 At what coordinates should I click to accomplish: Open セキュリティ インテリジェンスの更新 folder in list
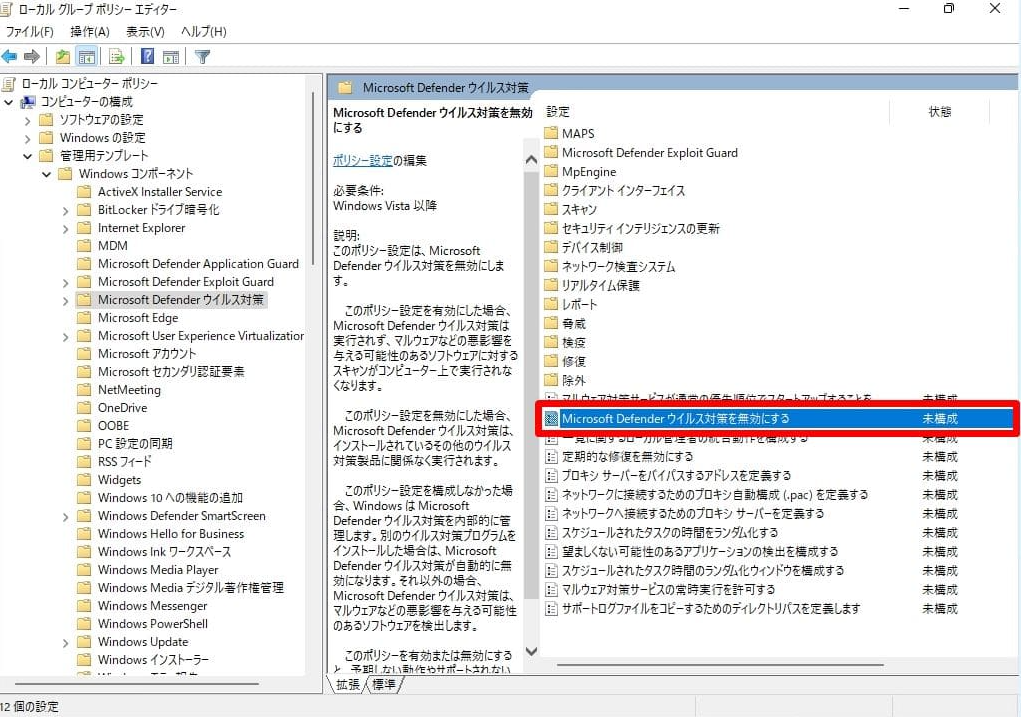coord(641,229)
